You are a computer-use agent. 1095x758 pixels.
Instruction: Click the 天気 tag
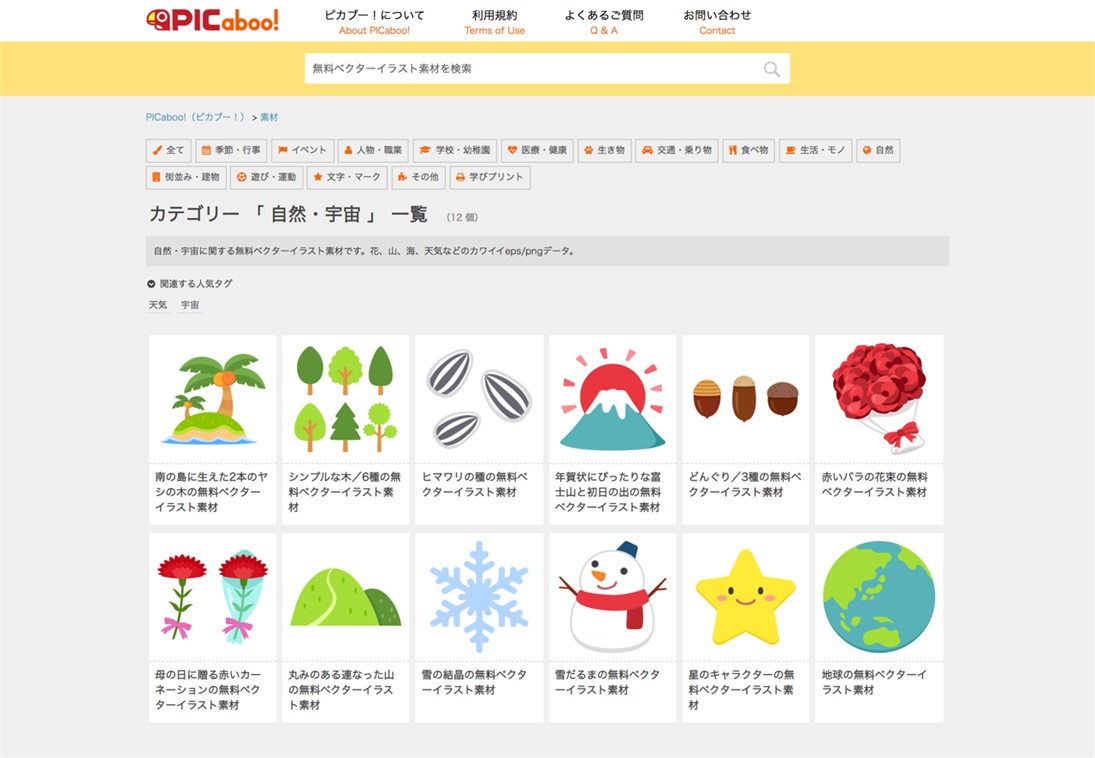pos(158,305)
